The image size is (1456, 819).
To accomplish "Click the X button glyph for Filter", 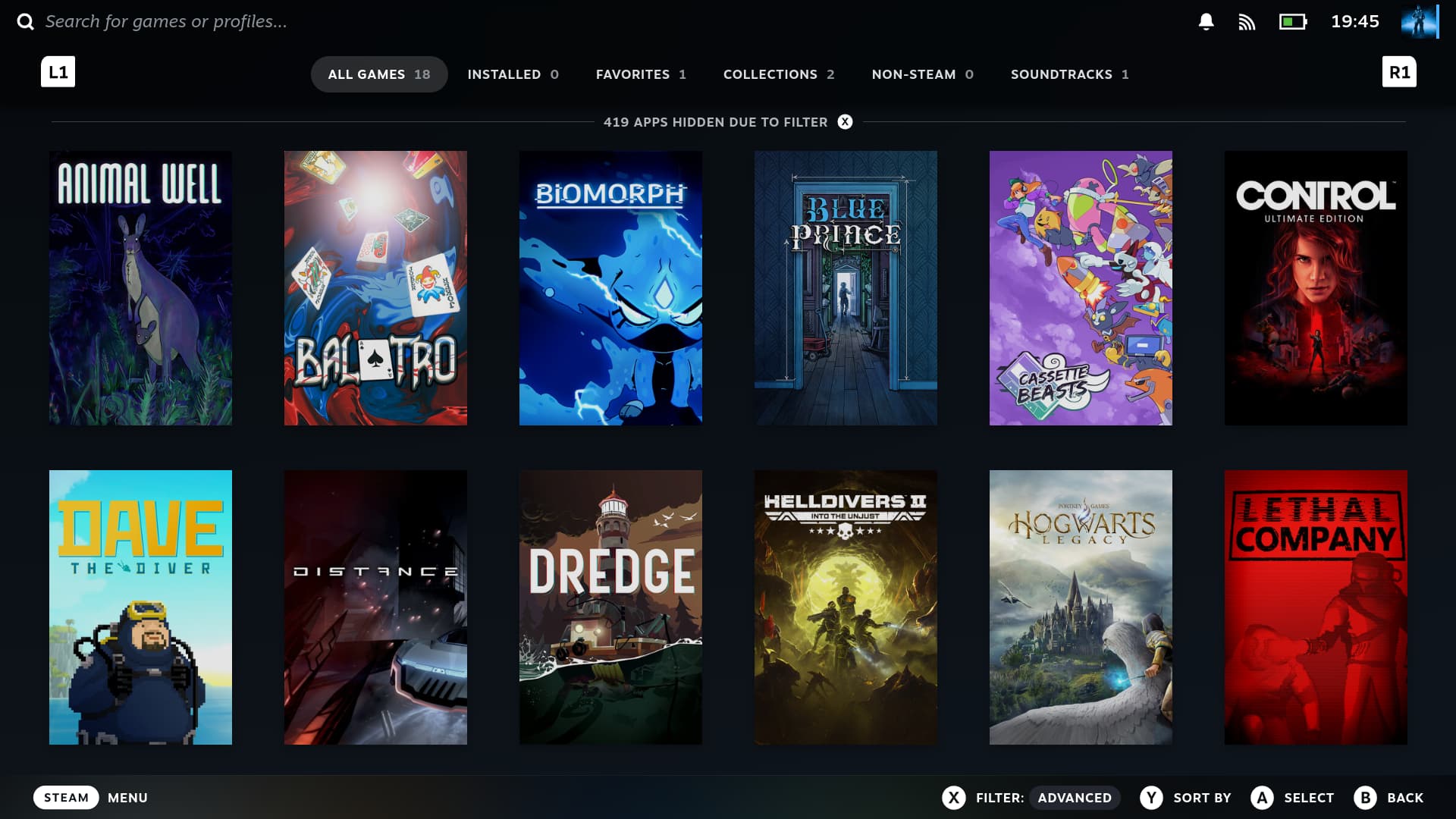I will [953, 798].
